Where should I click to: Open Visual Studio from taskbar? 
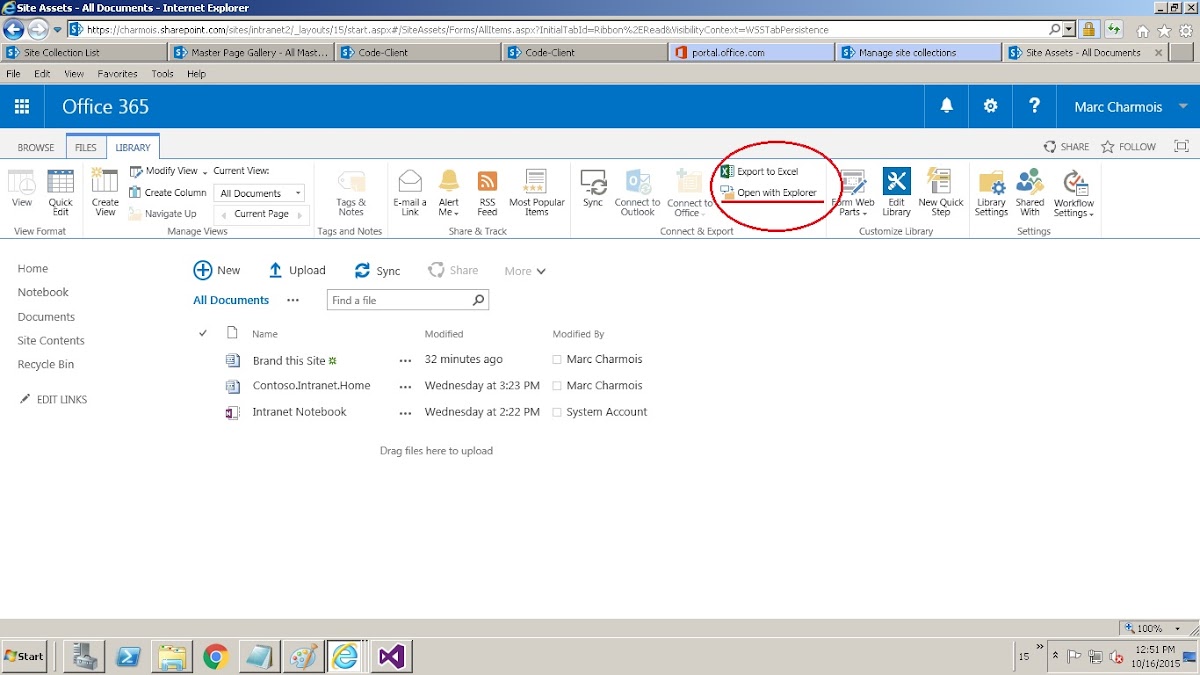(x=391, y=656)
